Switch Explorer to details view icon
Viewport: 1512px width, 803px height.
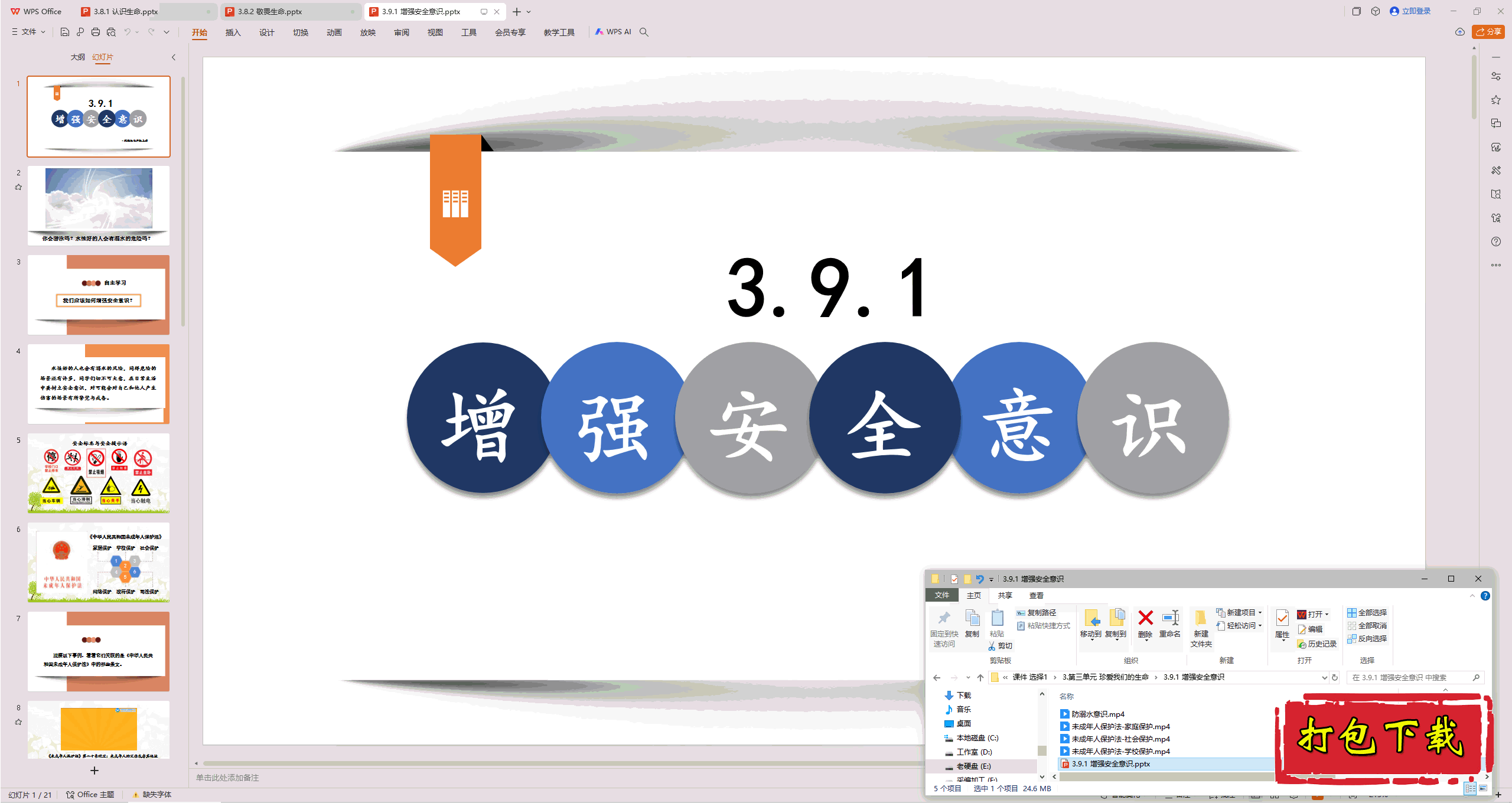(1470, 788)
